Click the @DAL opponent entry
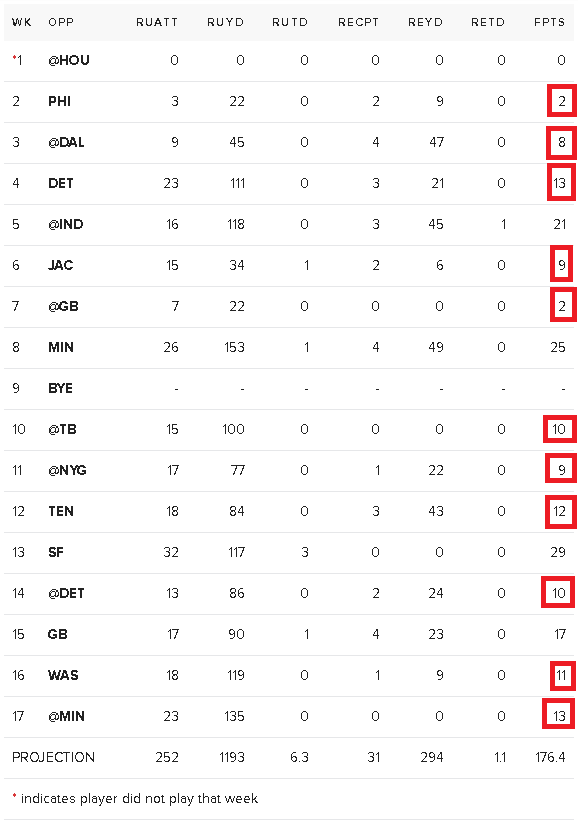 [x=66, y=142]
